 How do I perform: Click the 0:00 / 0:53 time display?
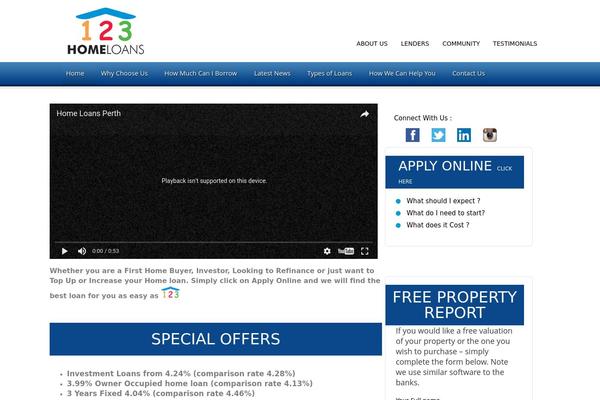tap(105, 251)
